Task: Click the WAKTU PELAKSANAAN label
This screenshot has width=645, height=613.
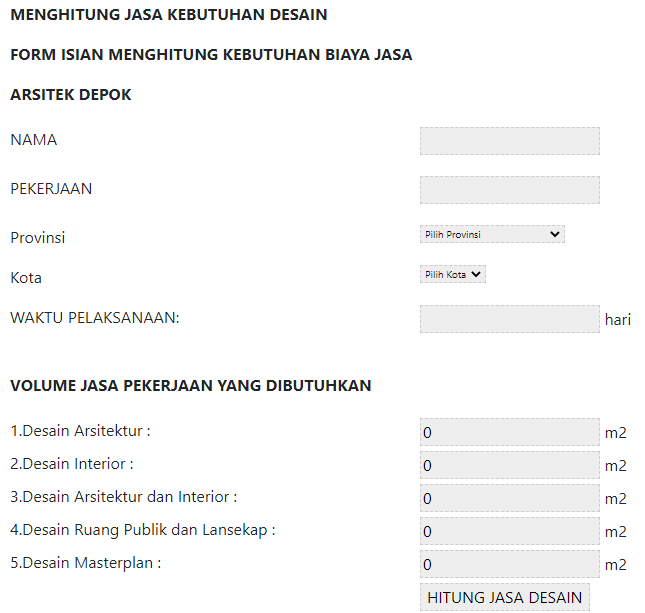Action: tap(94, 317)
